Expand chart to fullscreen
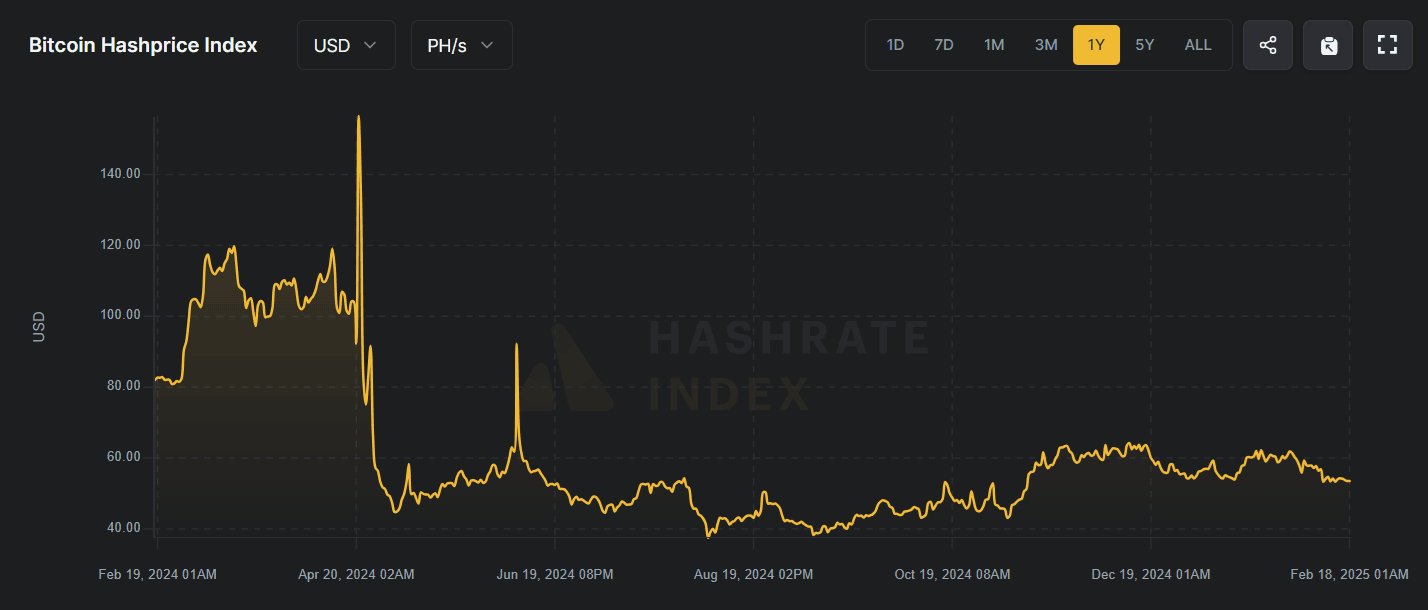The image size is (1428, 610). click(x=1387, y=45)
